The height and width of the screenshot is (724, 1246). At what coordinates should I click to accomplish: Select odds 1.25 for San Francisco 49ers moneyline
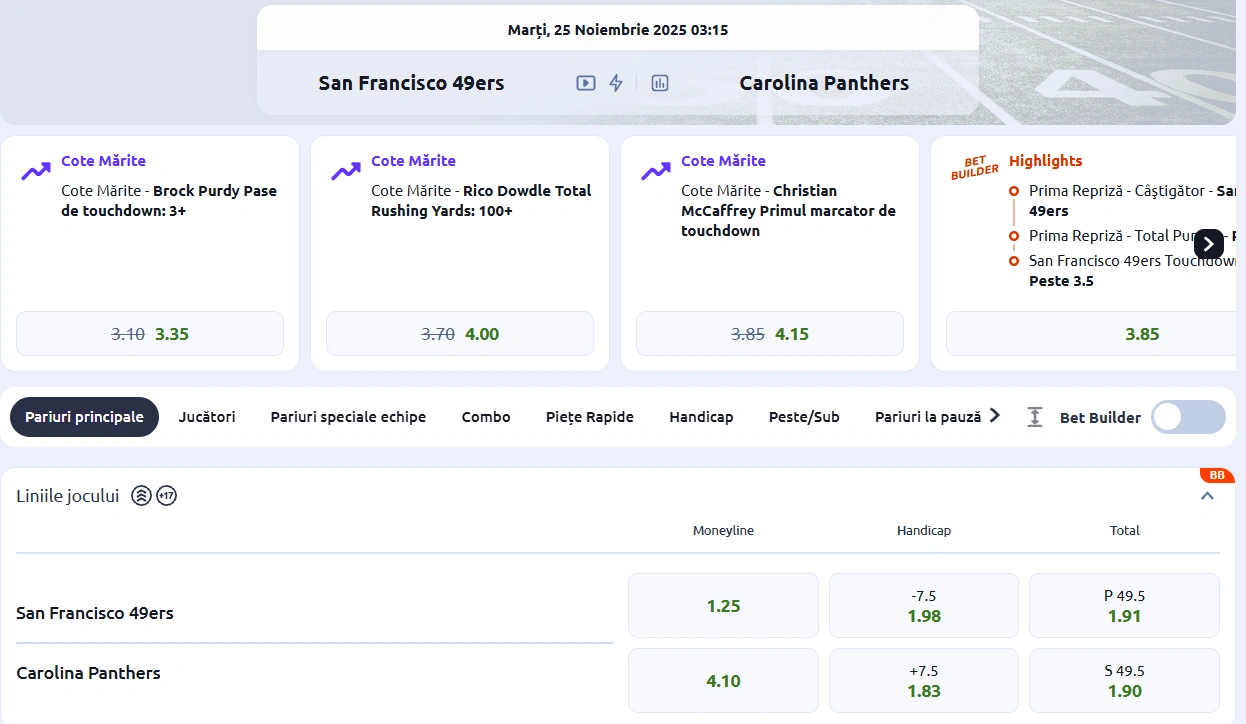pyautogui.click(x=723, y=605)
